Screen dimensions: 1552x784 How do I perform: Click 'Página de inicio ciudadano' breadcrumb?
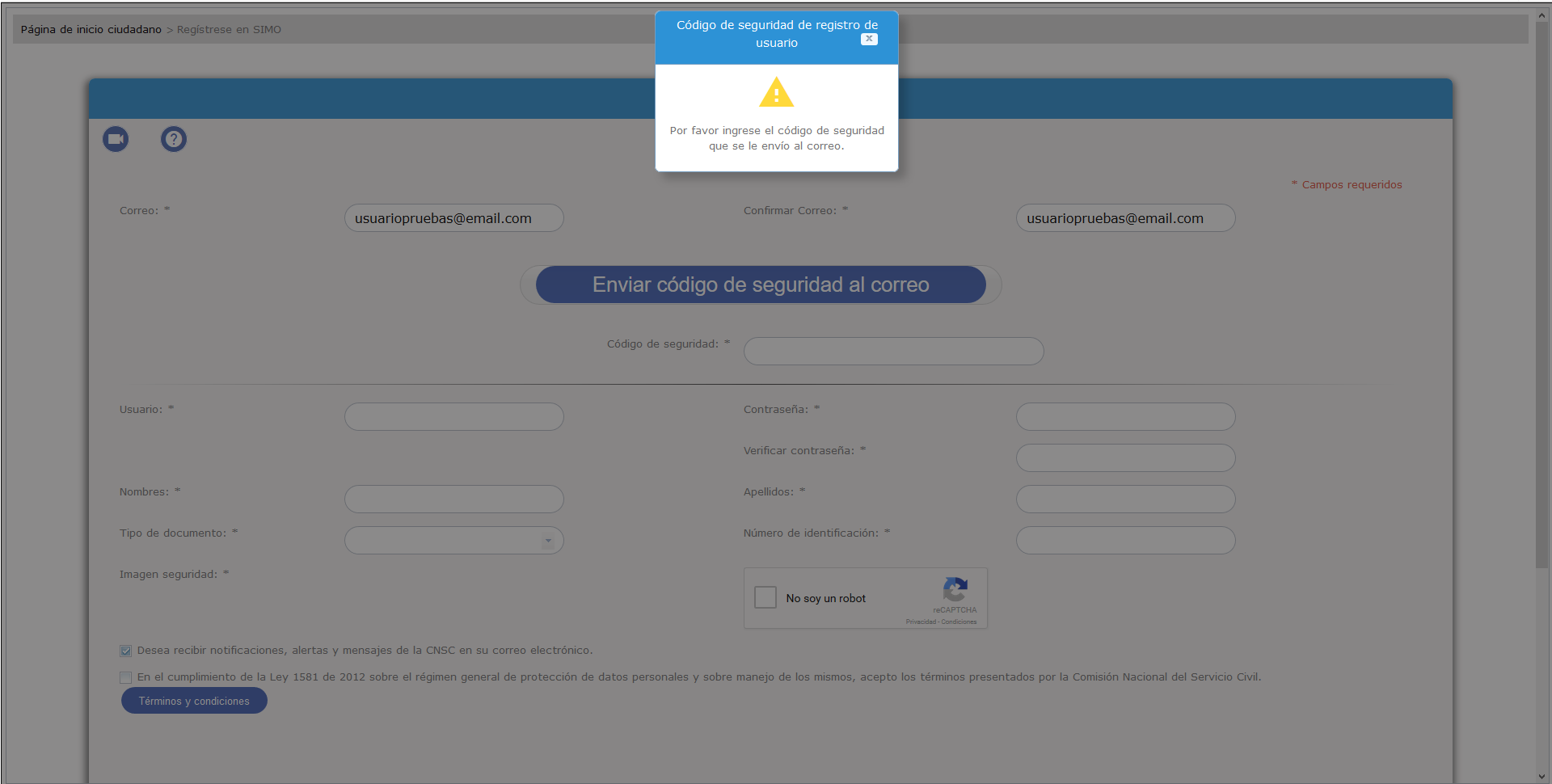click(91, 30)
